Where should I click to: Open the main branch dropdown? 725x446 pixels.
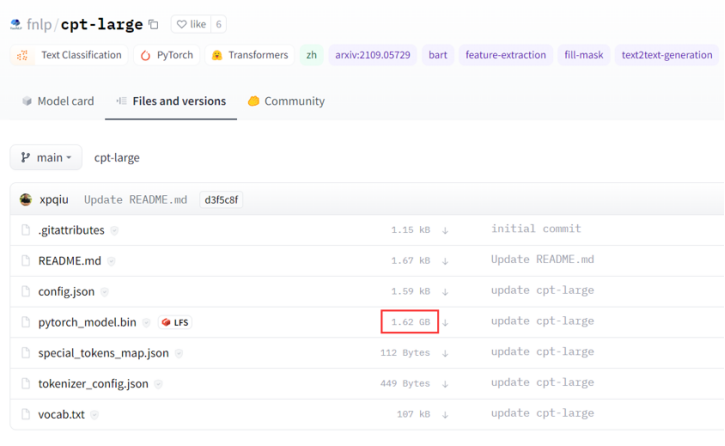46,158
